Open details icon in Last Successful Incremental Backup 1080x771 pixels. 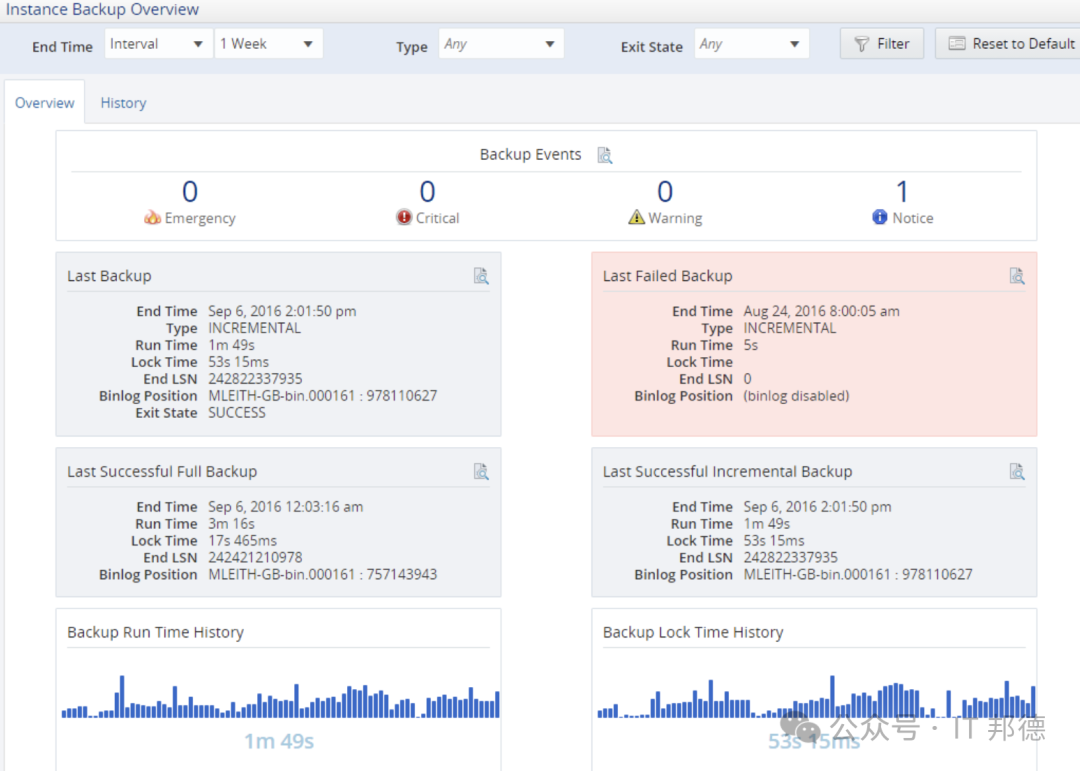point(1017,472)
